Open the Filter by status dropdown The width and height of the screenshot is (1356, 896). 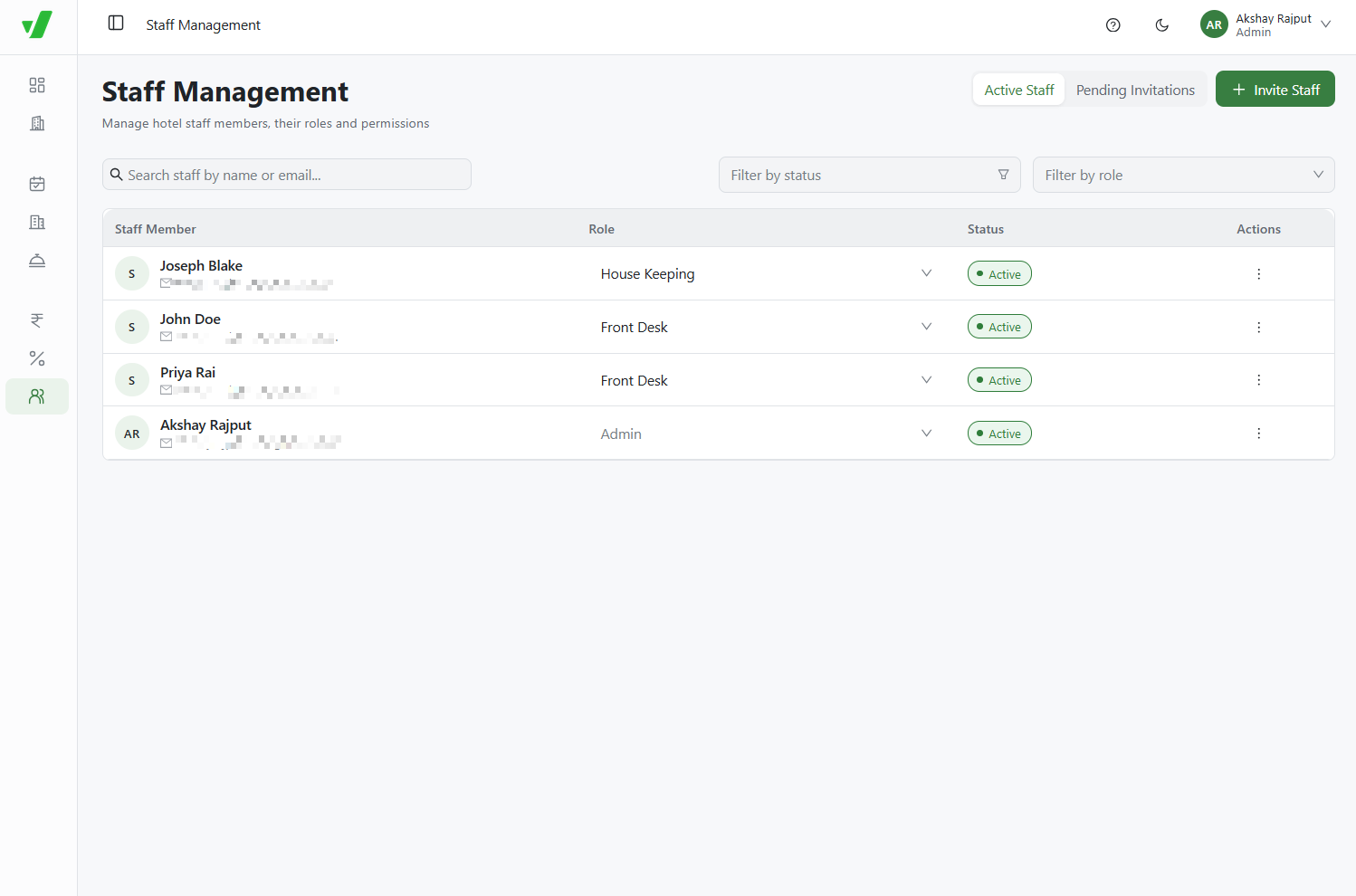[x=870, y=175]
